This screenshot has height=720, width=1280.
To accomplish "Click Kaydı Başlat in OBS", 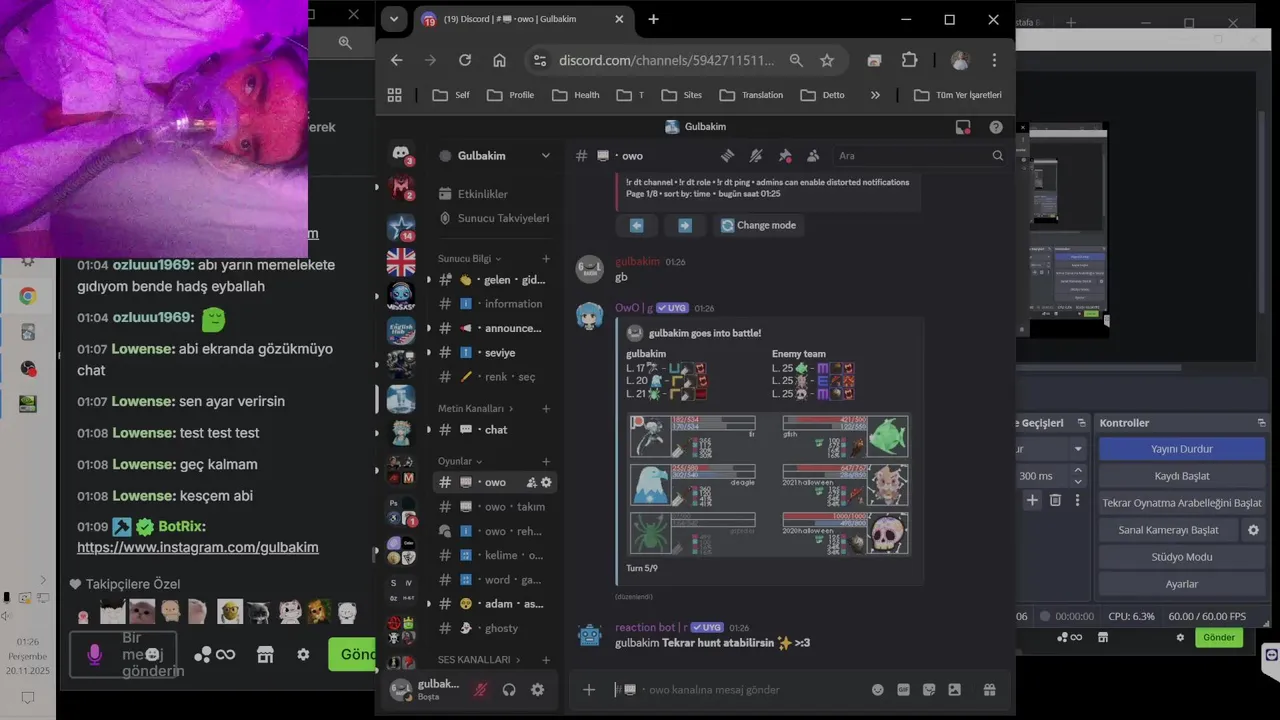I will pos(1182,476).
